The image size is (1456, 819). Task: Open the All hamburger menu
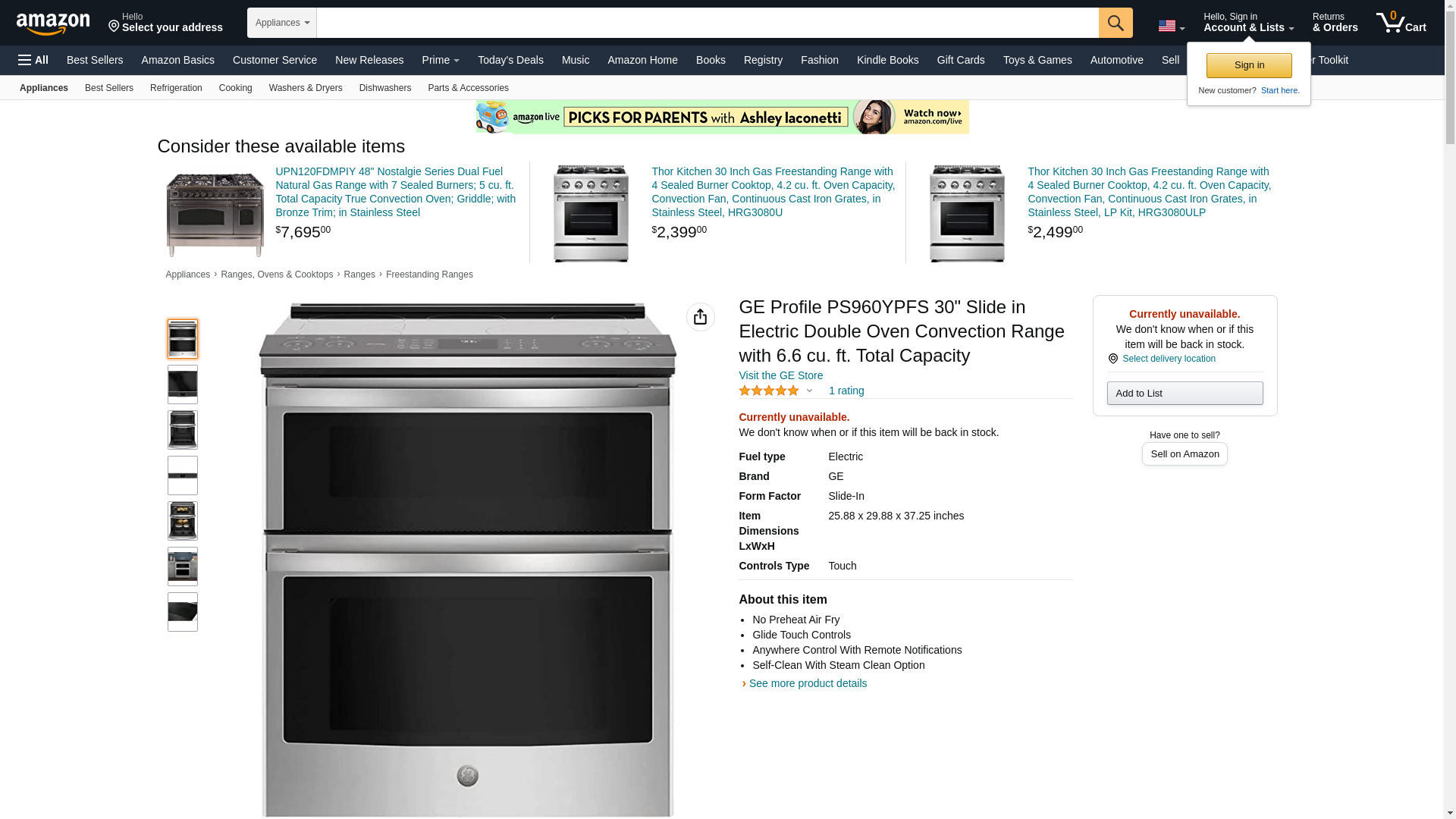click(x=33, y=60)
